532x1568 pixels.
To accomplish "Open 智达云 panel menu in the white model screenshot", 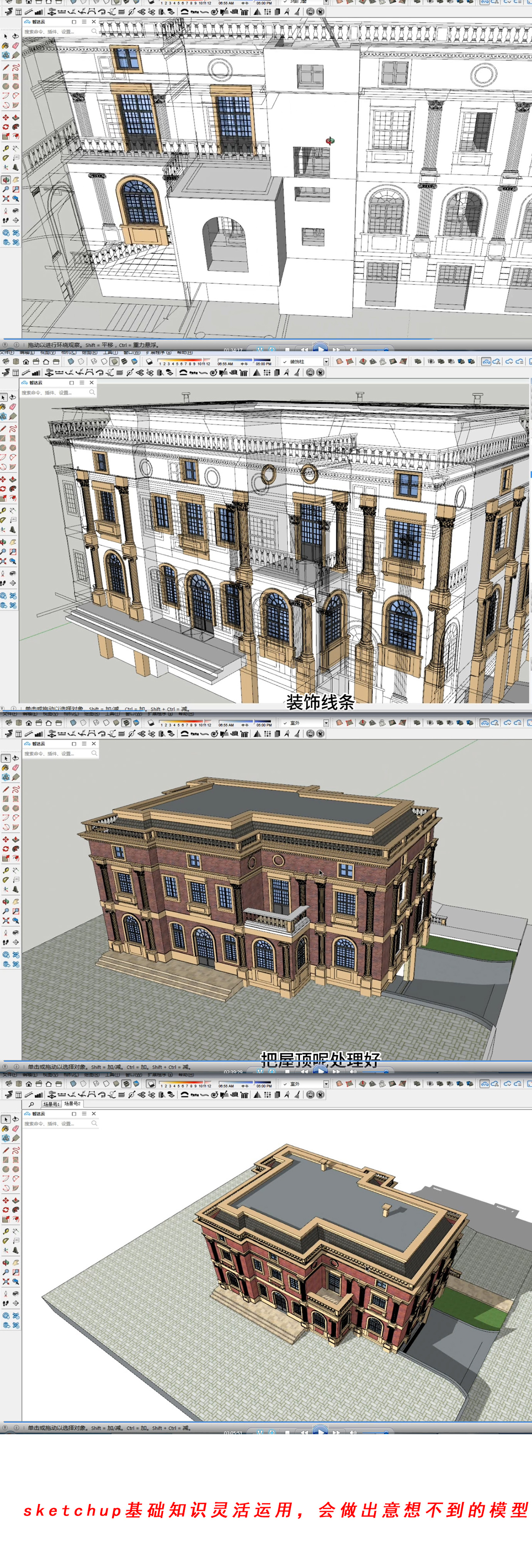I will pos(84,21).
